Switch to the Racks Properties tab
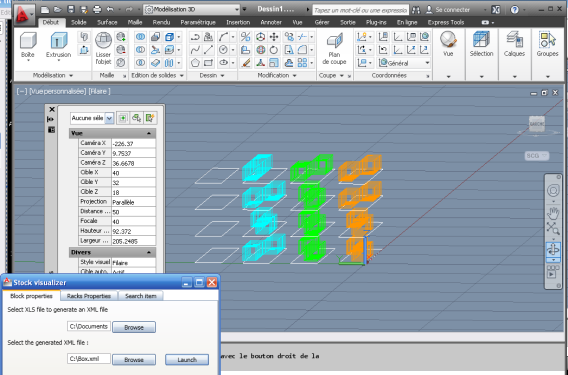The image size is (568, 375). pyautogui.click(x=89, y=296)
